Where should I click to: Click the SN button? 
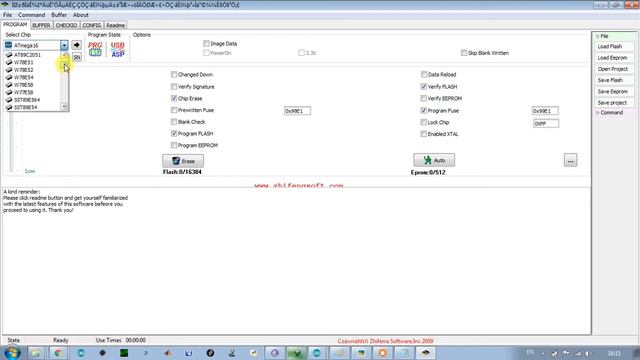point(77,57)
